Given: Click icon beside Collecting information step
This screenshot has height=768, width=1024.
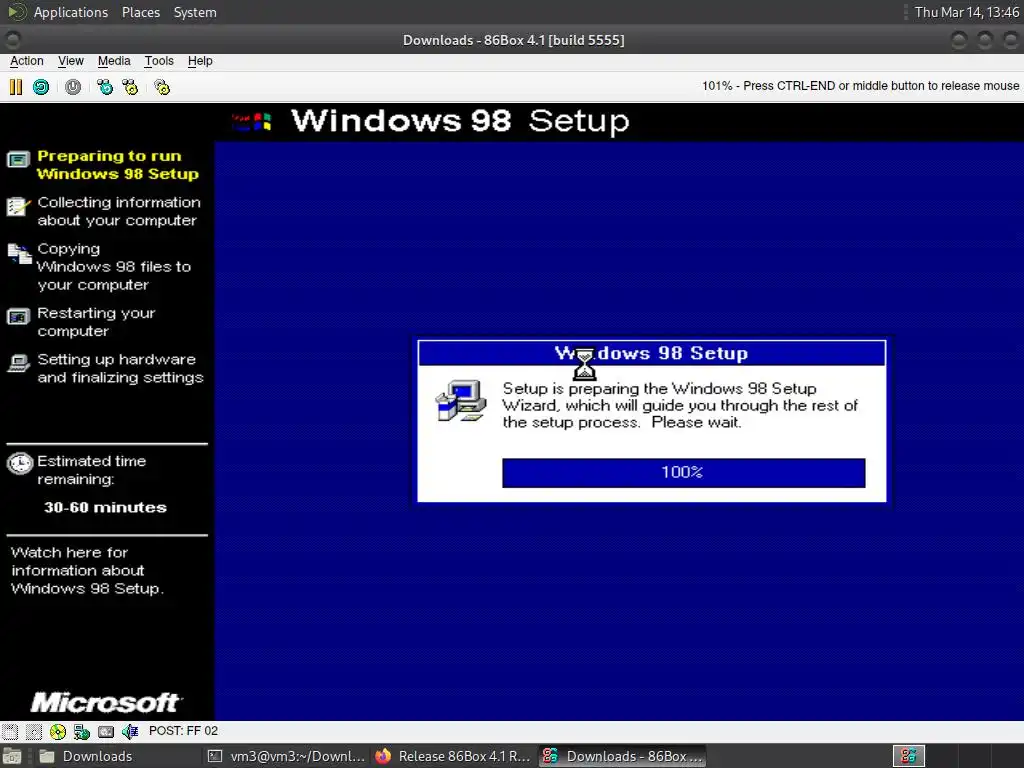Looking at the screenshot, I should (18, 206).
